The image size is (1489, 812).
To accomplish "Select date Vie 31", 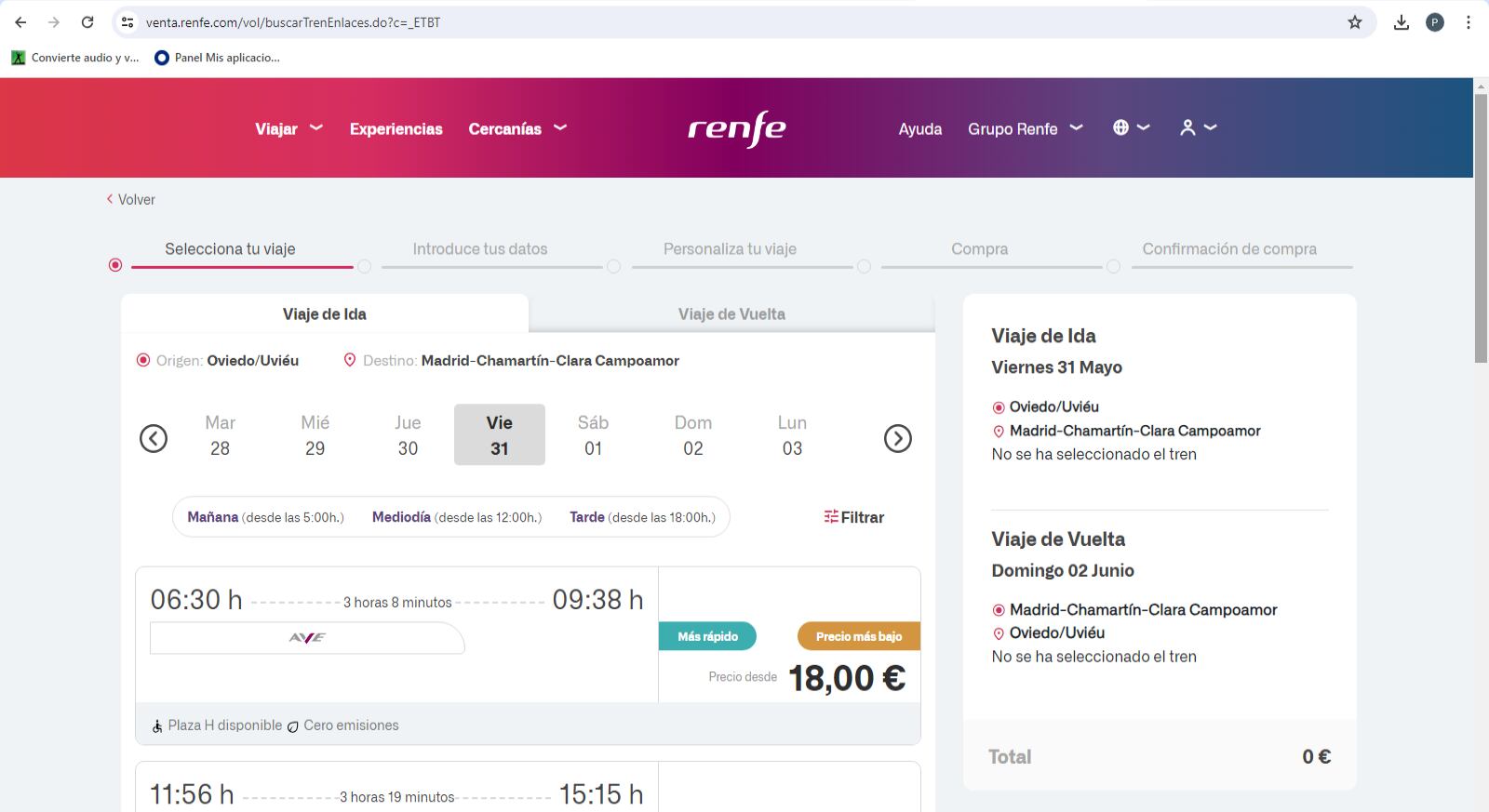I will click(500, 434).
